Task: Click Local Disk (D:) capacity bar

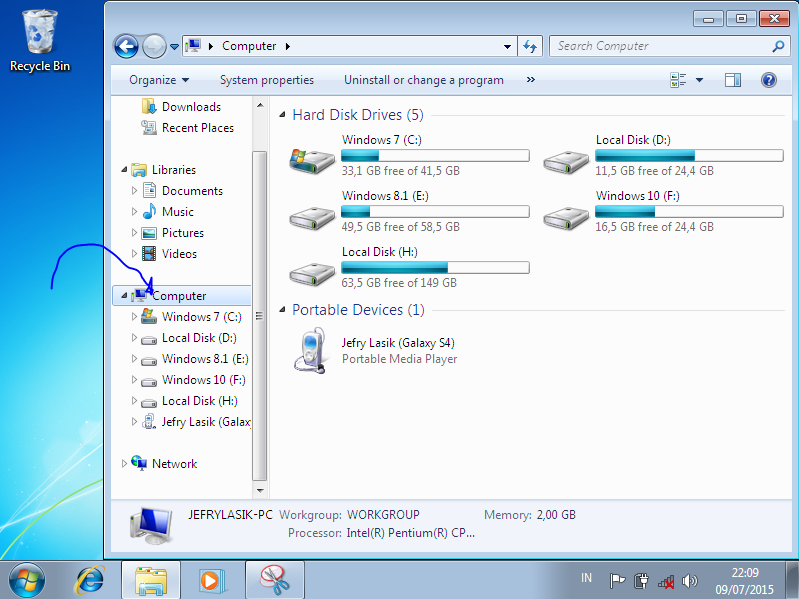Action: click(689, 155)
